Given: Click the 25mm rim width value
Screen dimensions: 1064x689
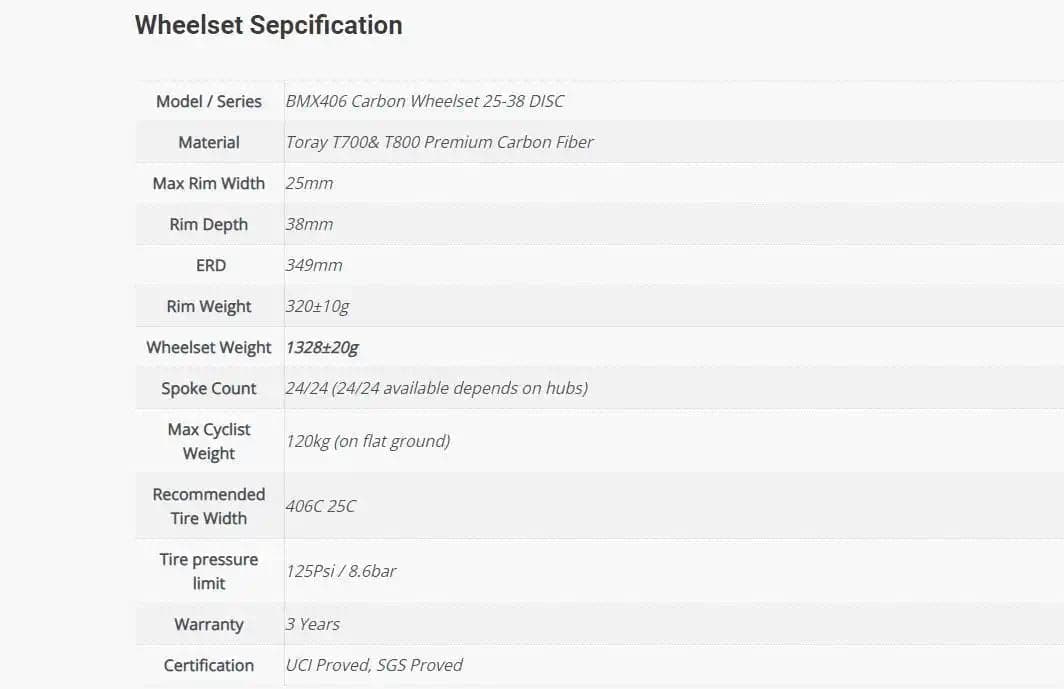Looking at the screenshot, I should click(x=310, y=183).
